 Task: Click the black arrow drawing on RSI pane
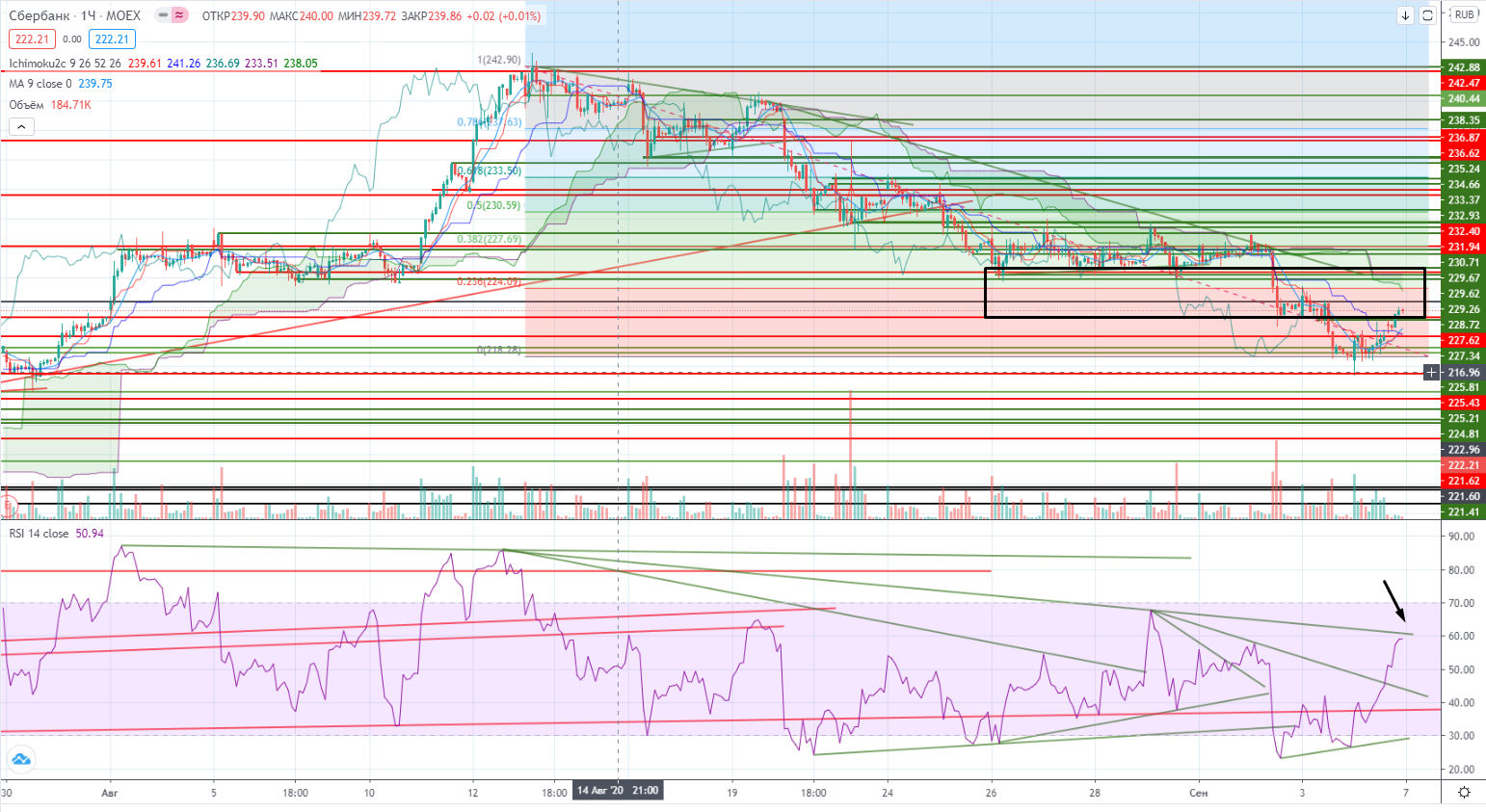(1394, 600)
